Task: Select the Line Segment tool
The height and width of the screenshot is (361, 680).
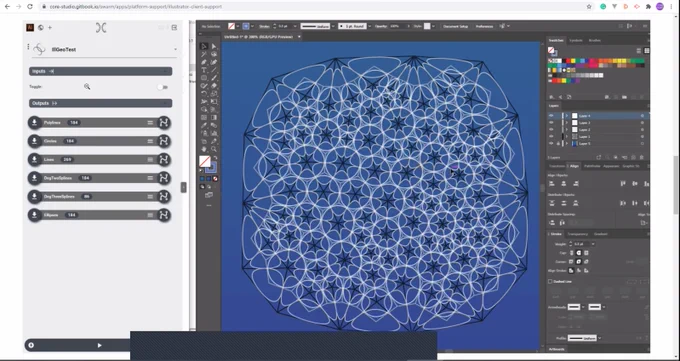Action: click(x=214, y=70)
